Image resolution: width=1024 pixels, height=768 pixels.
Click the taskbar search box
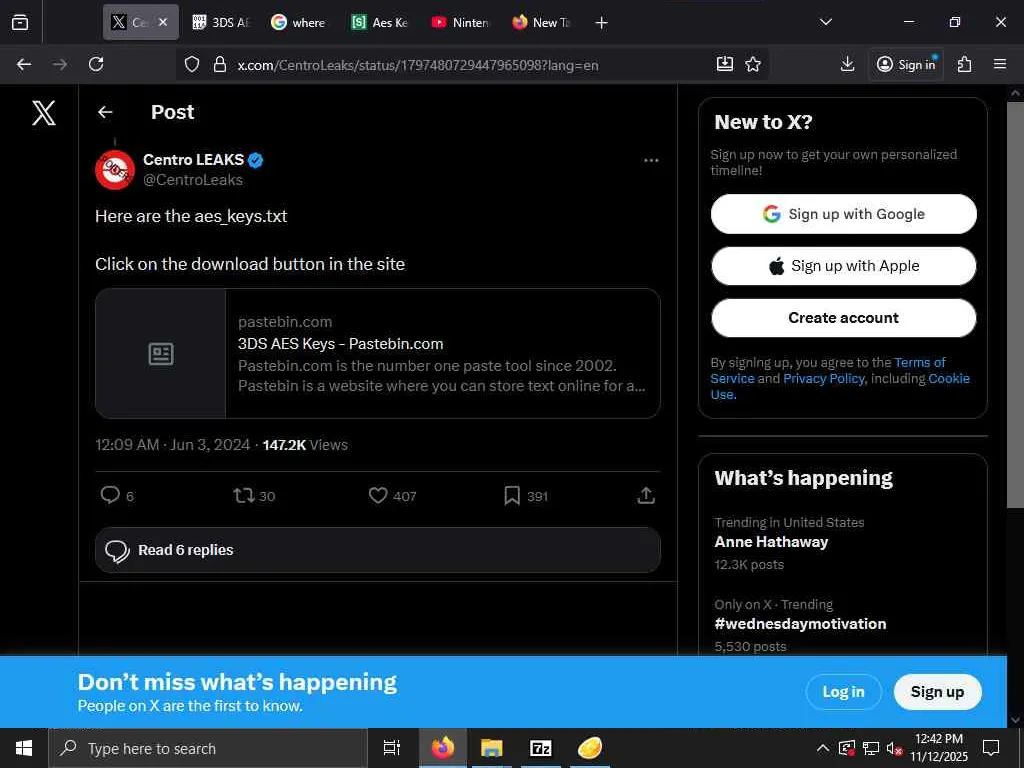208,748
